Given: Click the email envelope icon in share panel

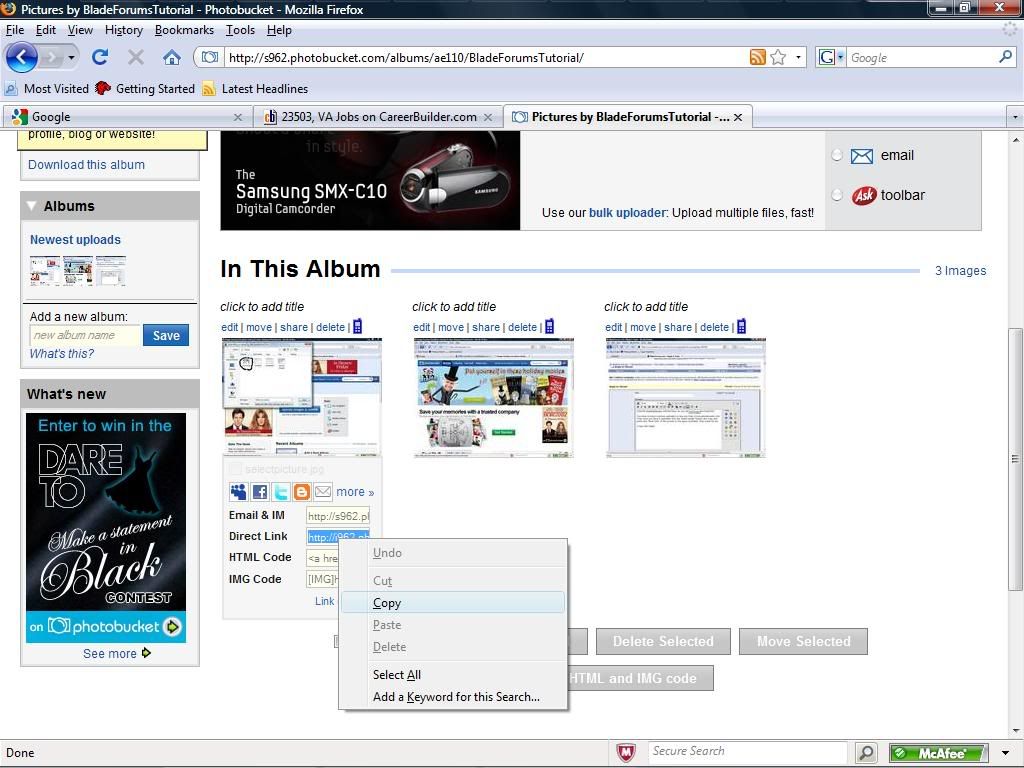Looking at the screenshot, I should pos(862,156).
